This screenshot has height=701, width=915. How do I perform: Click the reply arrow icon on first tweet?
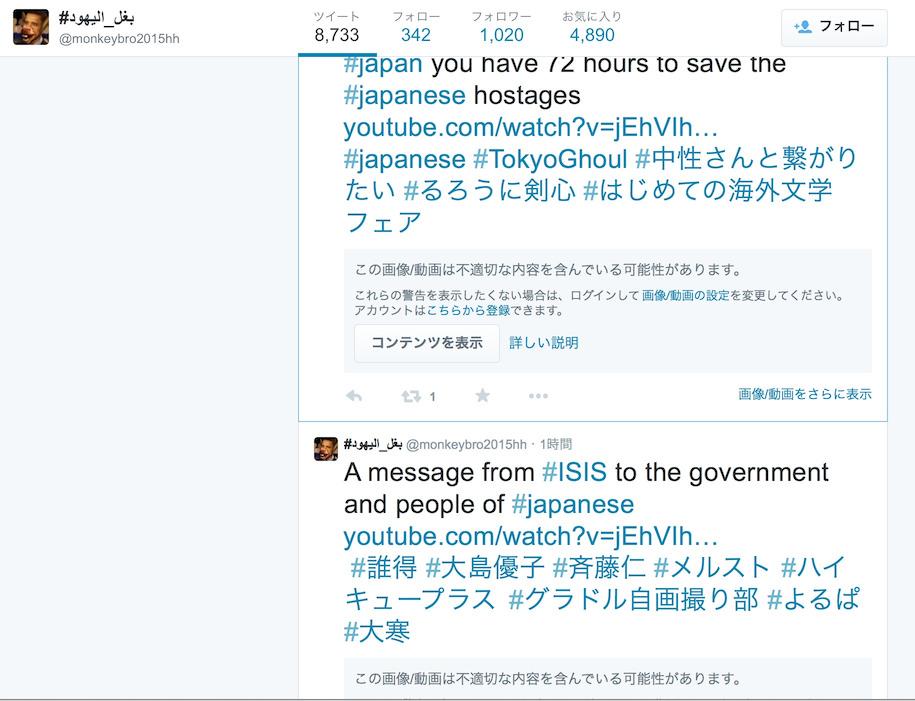pos(354,396)
